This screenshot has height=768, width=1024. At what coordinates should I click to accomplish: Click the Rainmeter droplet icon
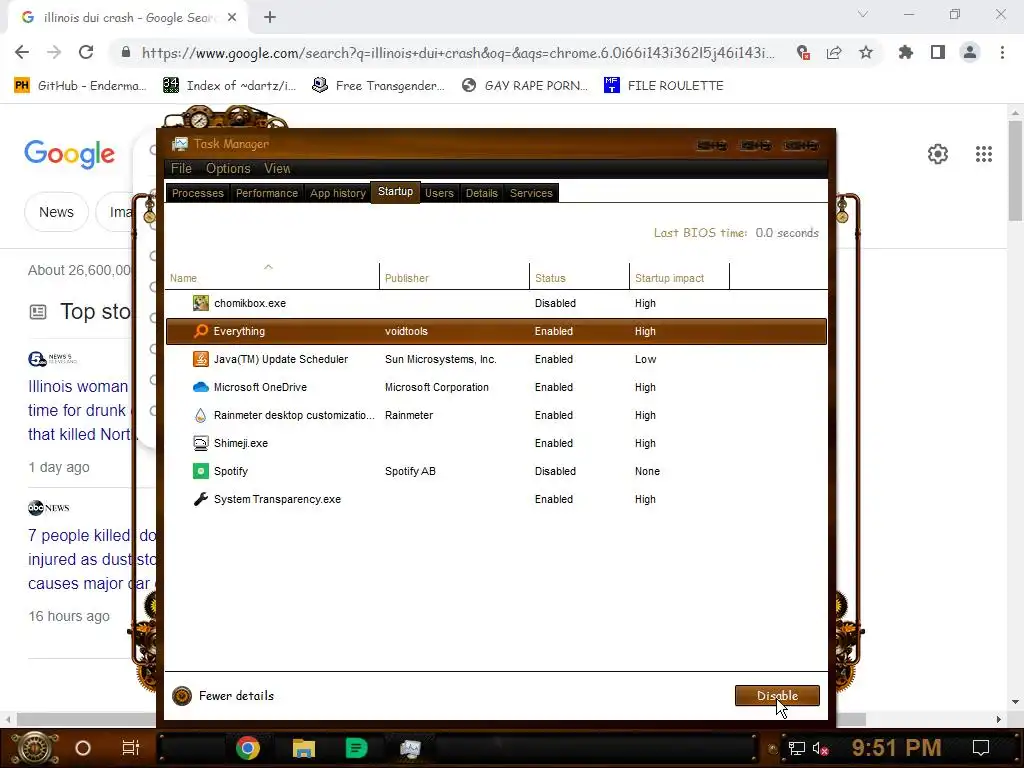[x=200, y=415]
